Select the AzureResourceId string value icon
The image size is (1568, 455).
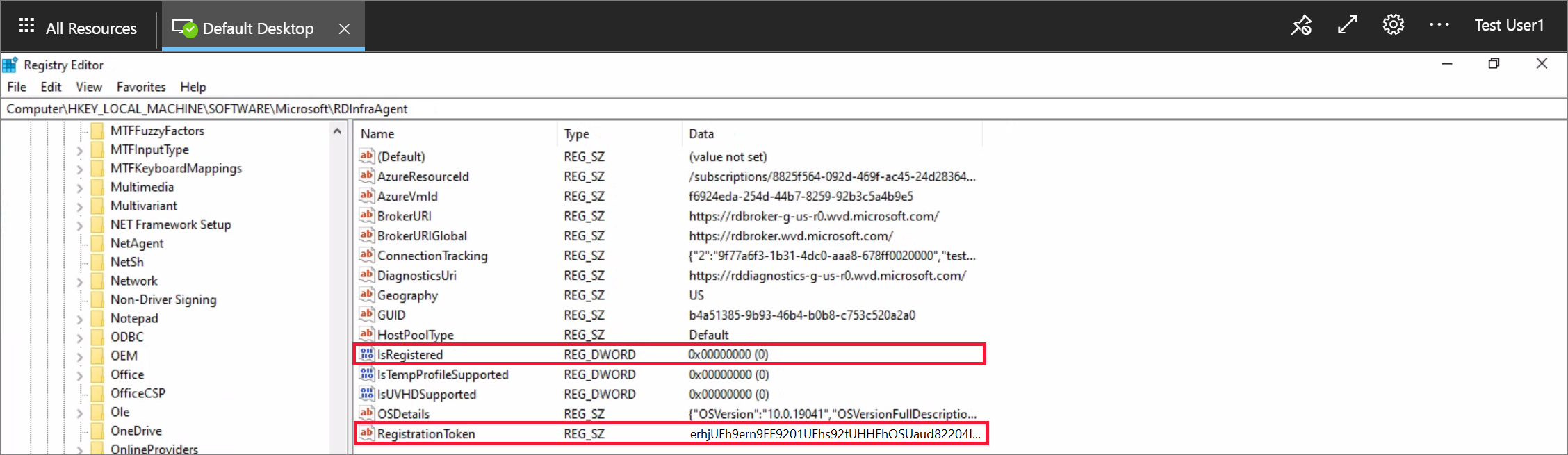pos(366,176)
